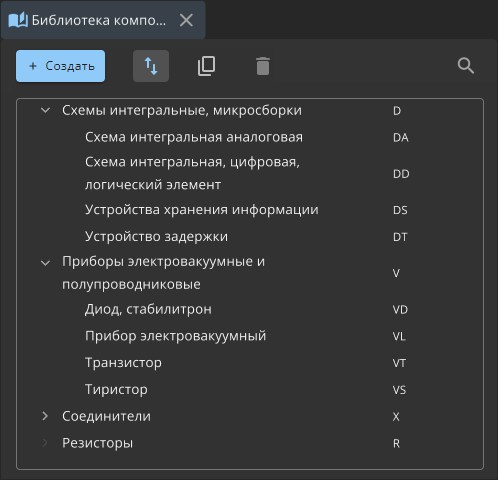Viewport: 498px width, 480px height.
Task: Collapse Схемы интегральные, микросборки group
Action: (x=45, y=110)
